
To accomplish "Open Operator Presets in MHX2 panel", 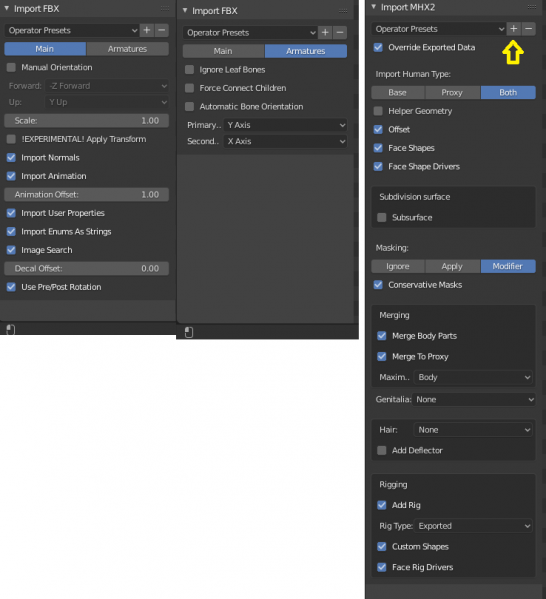I will pyautogui.click(x=439, y=29).
